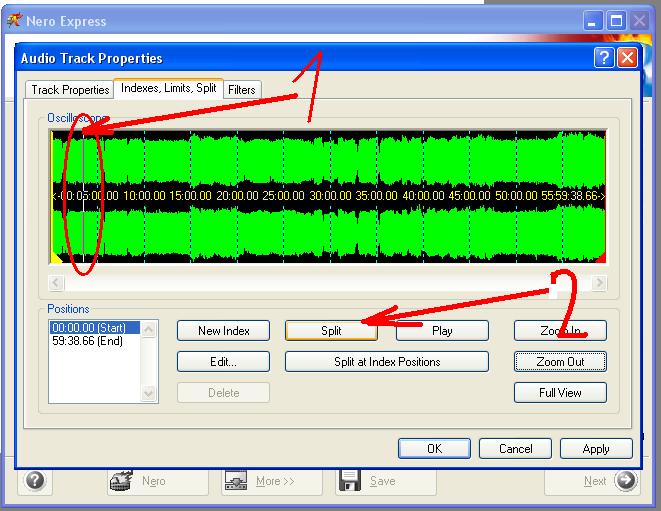Click the Next arrow in Nero Express
The width and height of the screenshot is (661, 511).
tap(626, 480)
